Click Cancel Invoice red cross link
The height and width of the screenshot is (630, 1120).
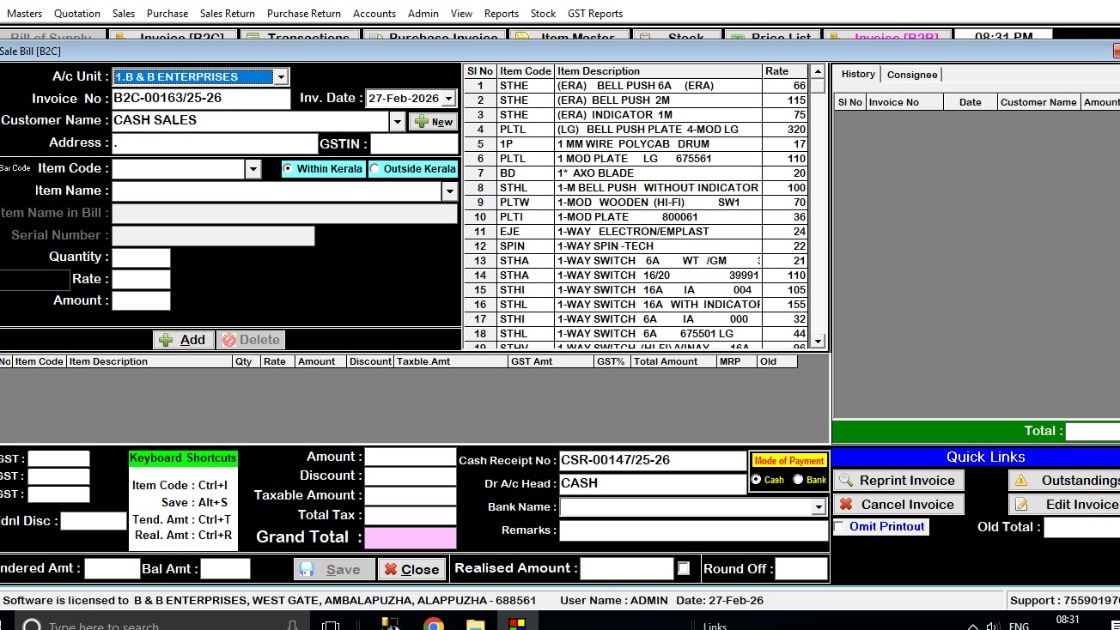896,505
